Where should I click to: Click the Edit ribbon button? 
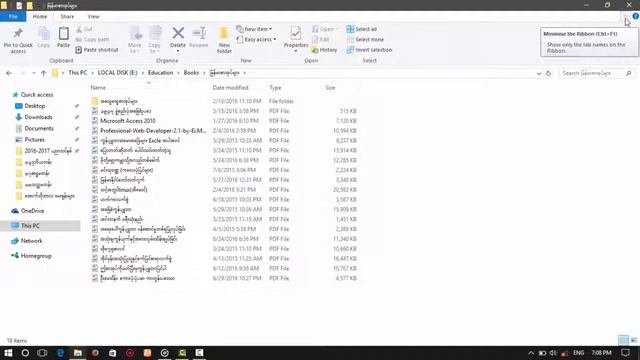321,40
